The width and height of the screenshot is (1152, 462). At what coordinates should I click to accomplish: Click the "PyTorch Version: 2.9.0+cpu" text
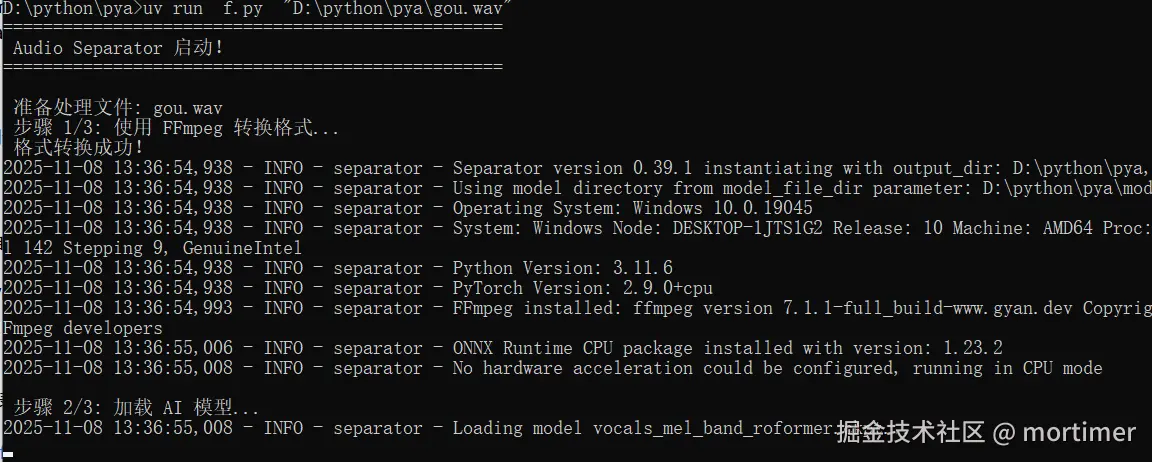click(582, 288)
